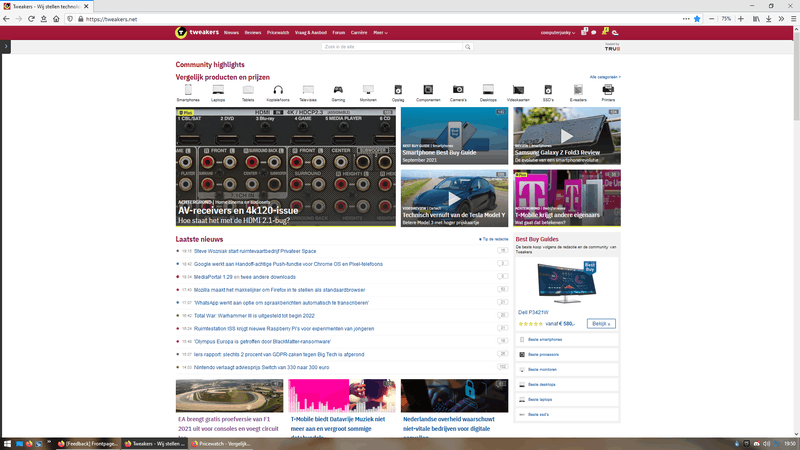The image size is (800, 450).
Task: Open the Printers category icon
Action: click(x=608, y=90)
